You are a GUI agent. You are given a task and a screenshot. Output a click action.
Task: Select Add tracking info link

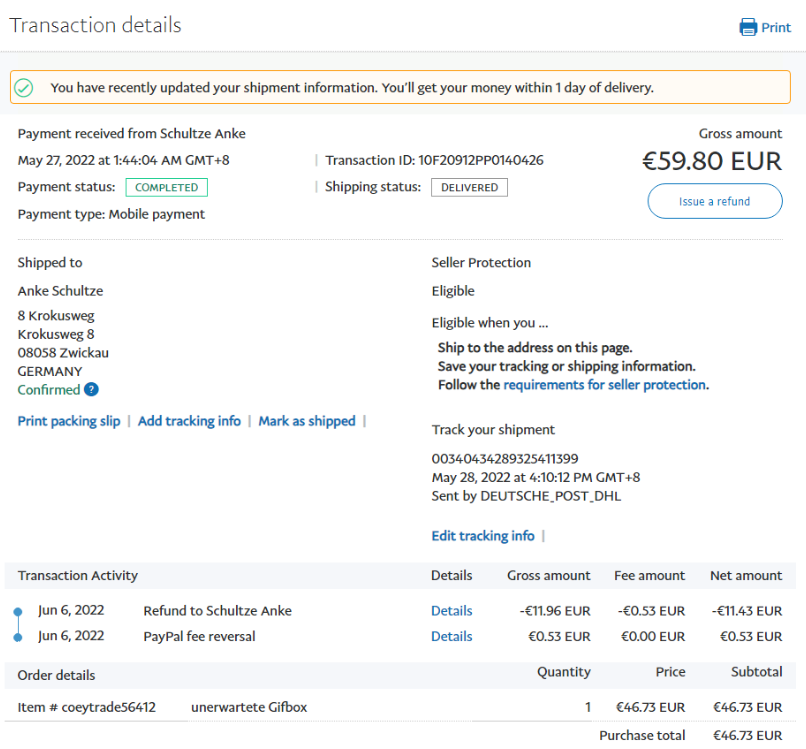[x=189, y=421]
